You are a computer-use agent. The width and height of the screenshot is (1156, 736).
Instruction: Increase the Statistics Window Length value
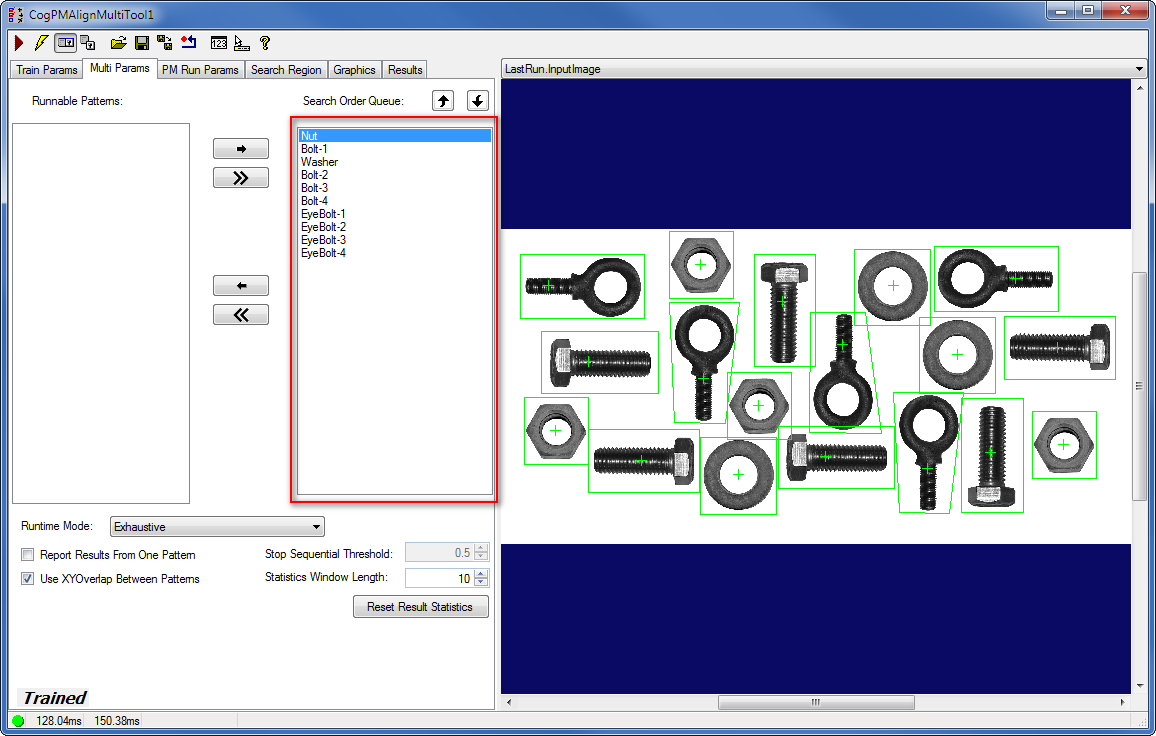tap(481, 574)
